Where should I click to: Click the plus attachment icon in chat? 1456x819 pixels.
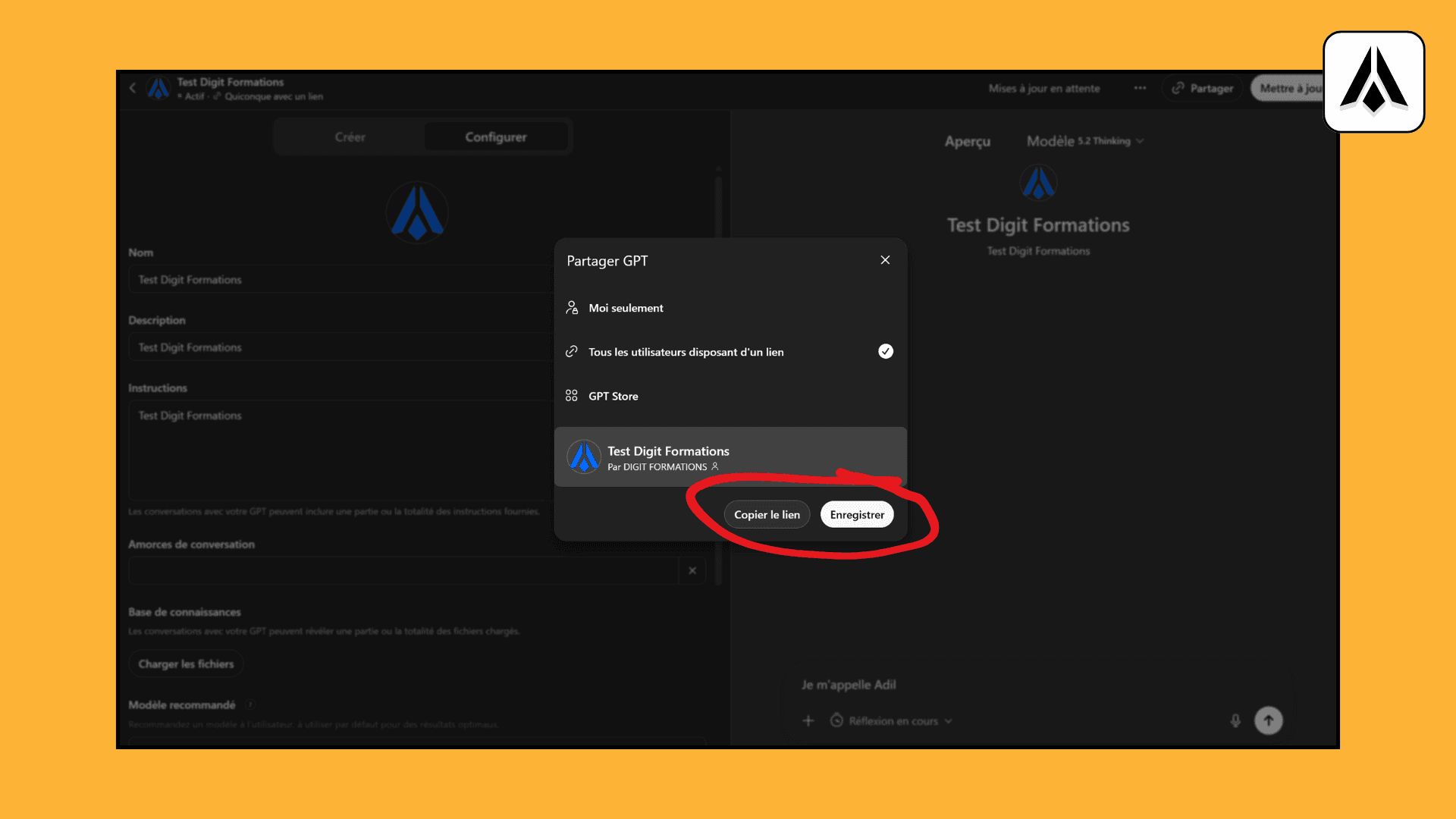808,721
